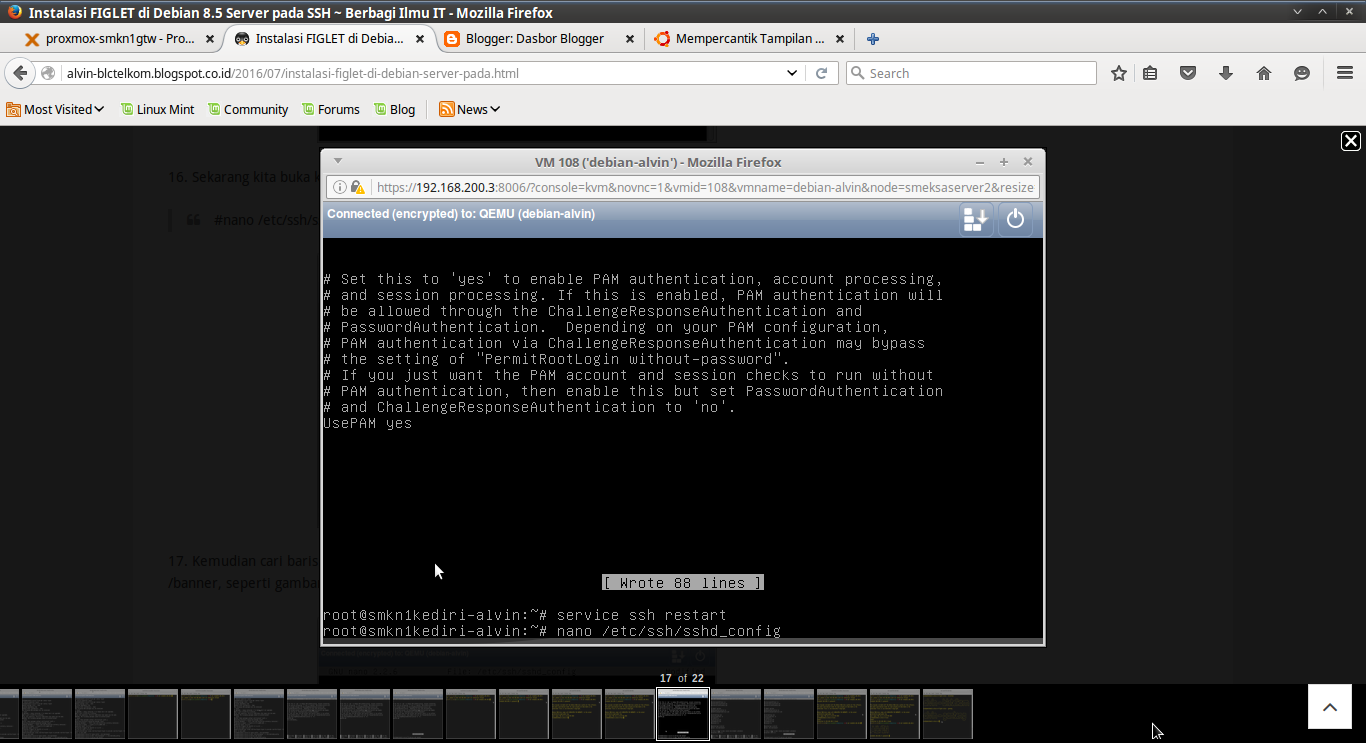Reload the page with the refresh icon
Image resolution: width=1366 pixels, height=743 pixels.
(x=822, y=72)
